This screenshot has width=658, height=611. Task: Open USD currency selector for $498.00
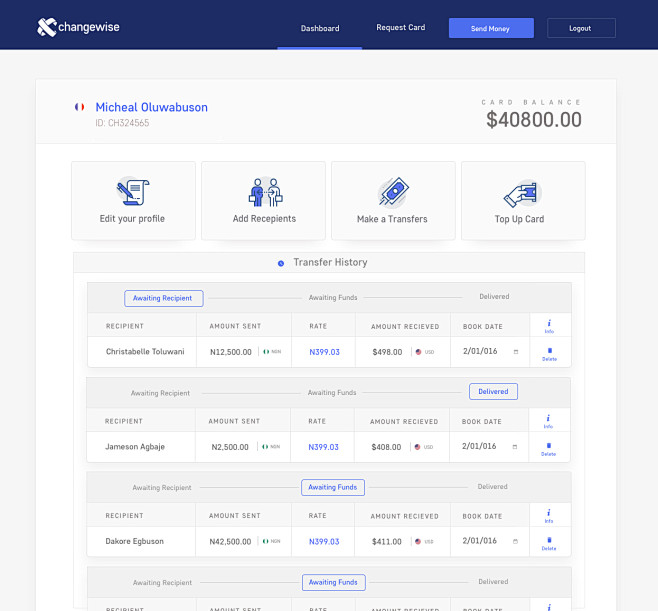click(x=425, y=352)
